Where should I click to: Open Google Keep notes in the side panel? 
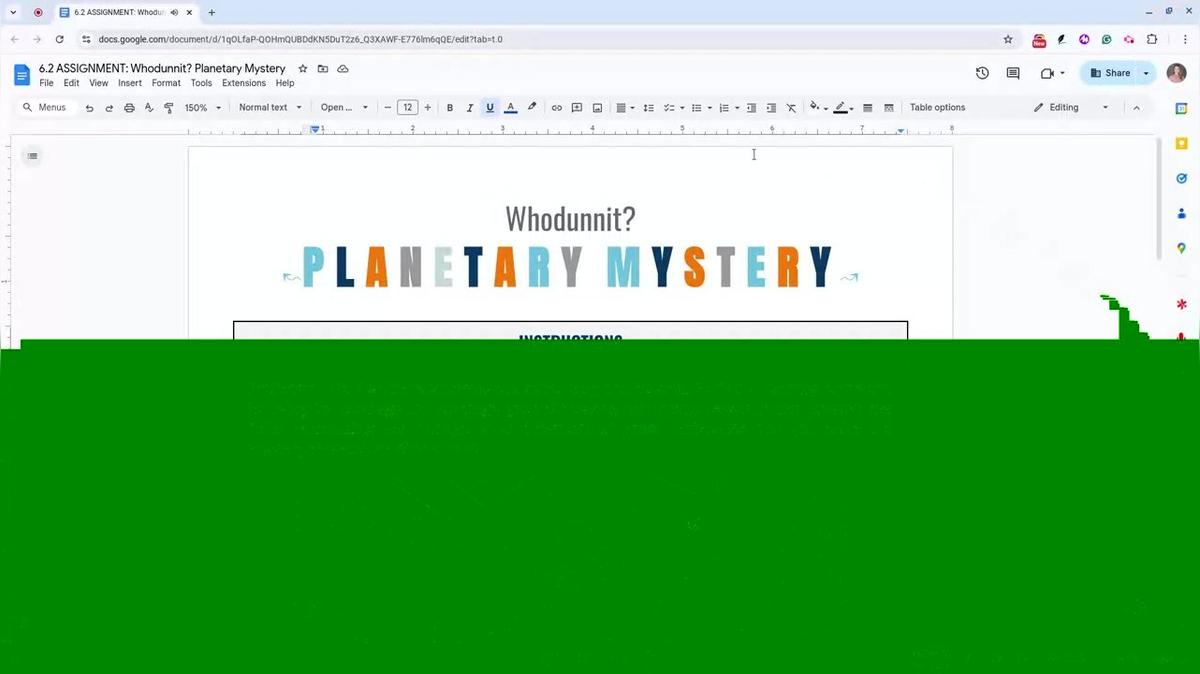1181,141
